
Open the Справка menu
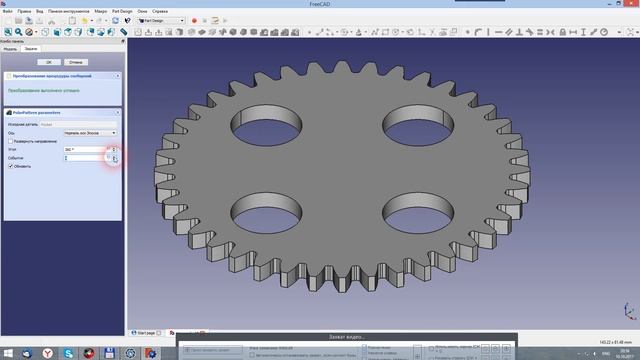160,11
